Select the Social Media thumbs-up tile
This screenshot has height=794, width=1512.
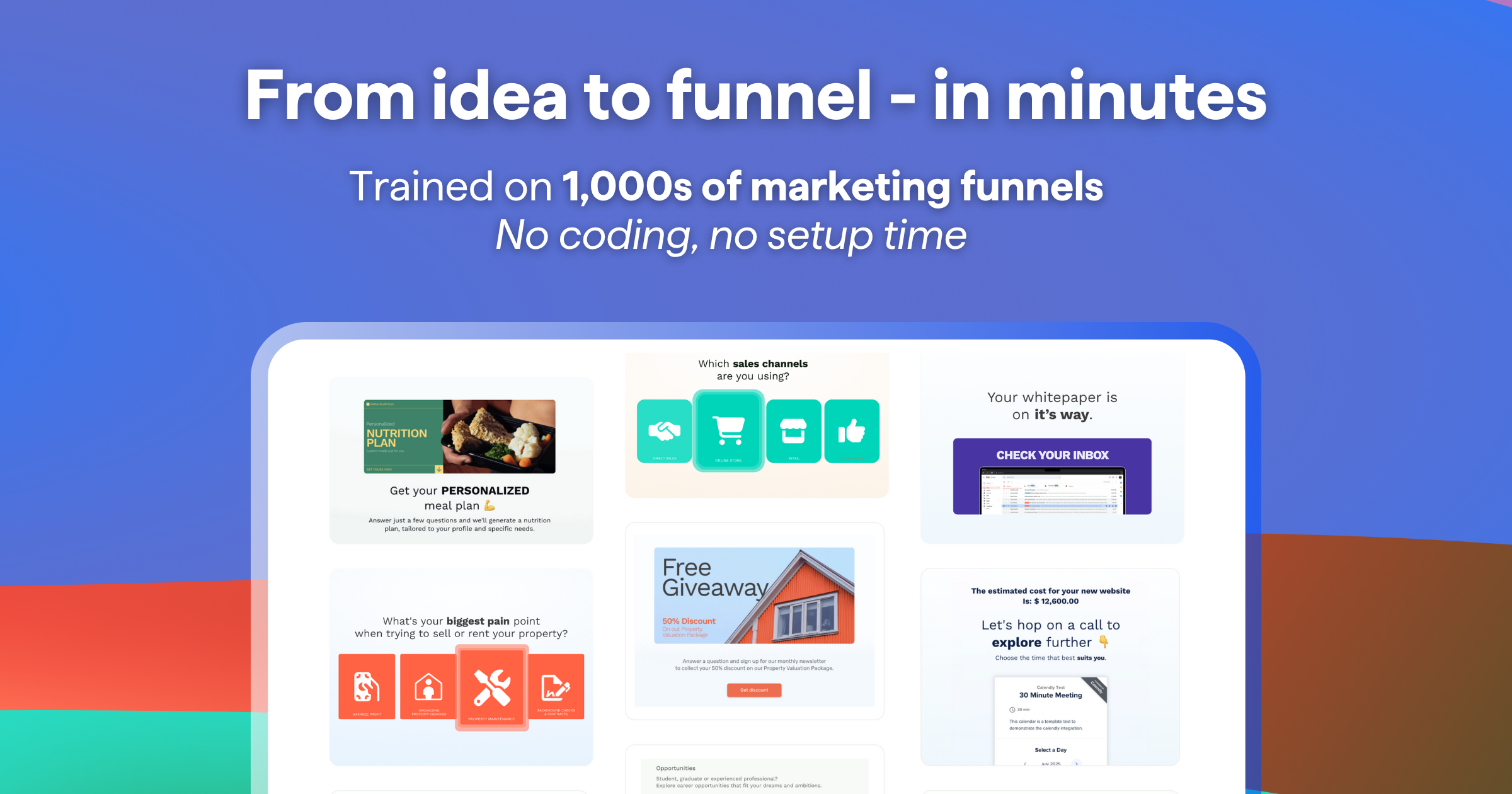[x=852, y=431]
